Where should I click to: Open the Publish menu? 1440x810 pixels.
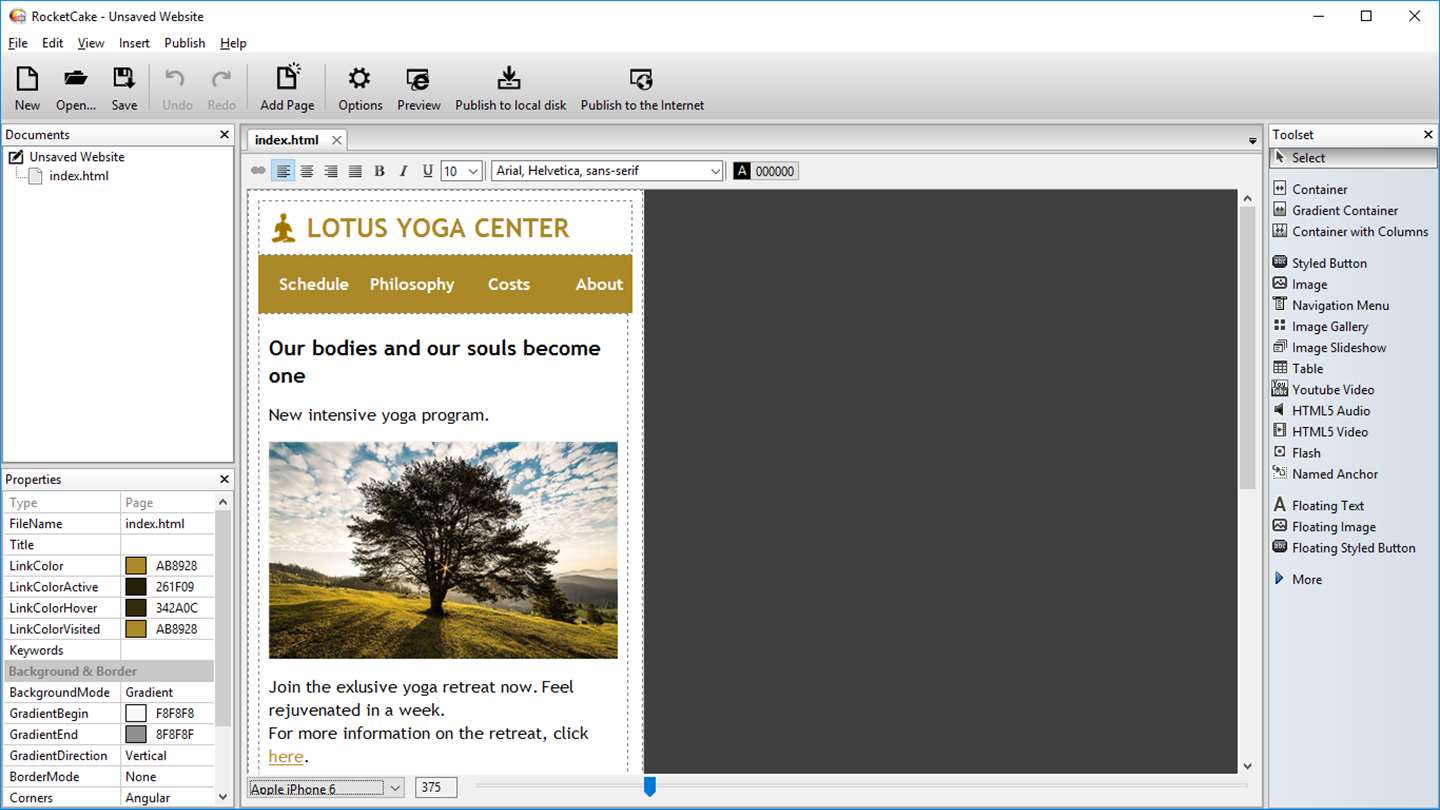point(185,43)
